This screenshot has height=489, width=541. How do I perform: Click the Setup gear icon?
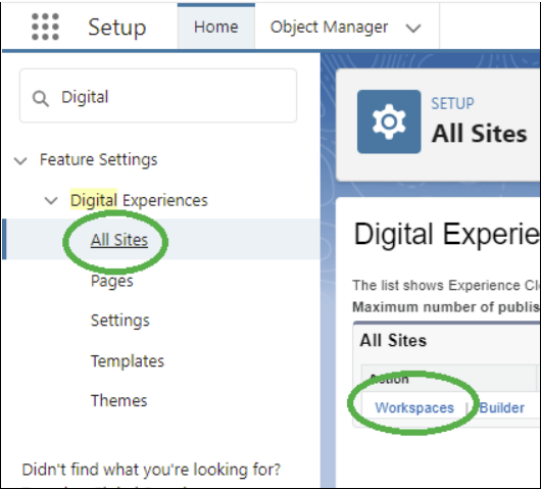tap(389, 121)
